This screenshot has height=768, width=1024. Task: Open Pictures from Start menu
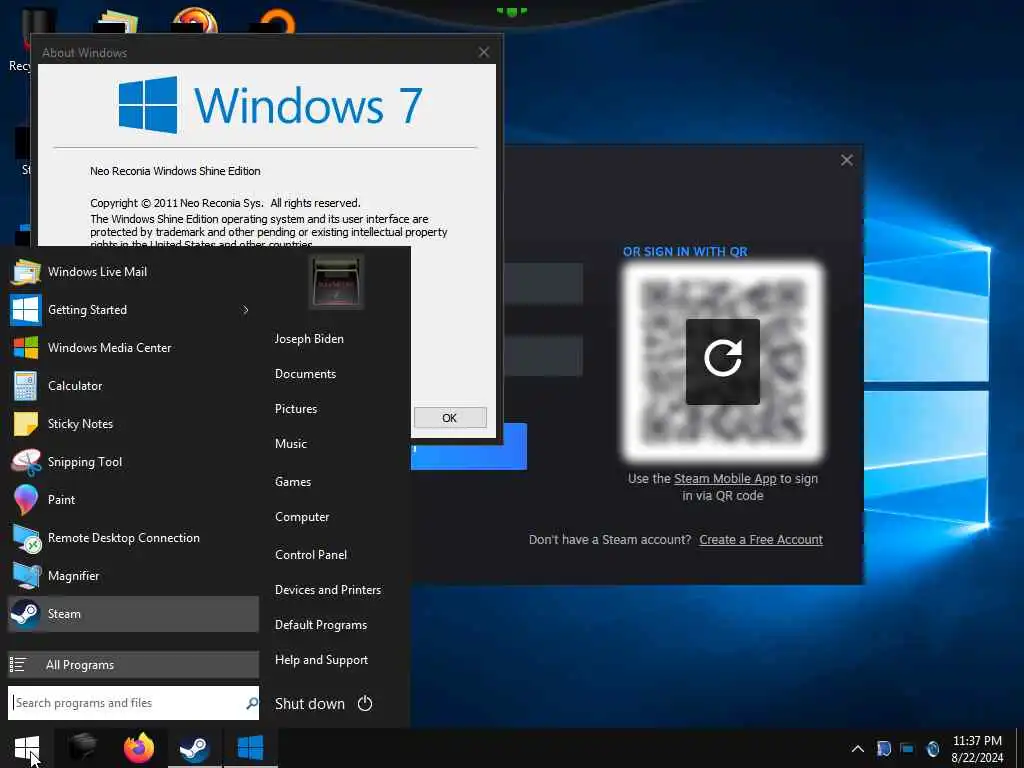pyautogui.click(x=296, y=409)
